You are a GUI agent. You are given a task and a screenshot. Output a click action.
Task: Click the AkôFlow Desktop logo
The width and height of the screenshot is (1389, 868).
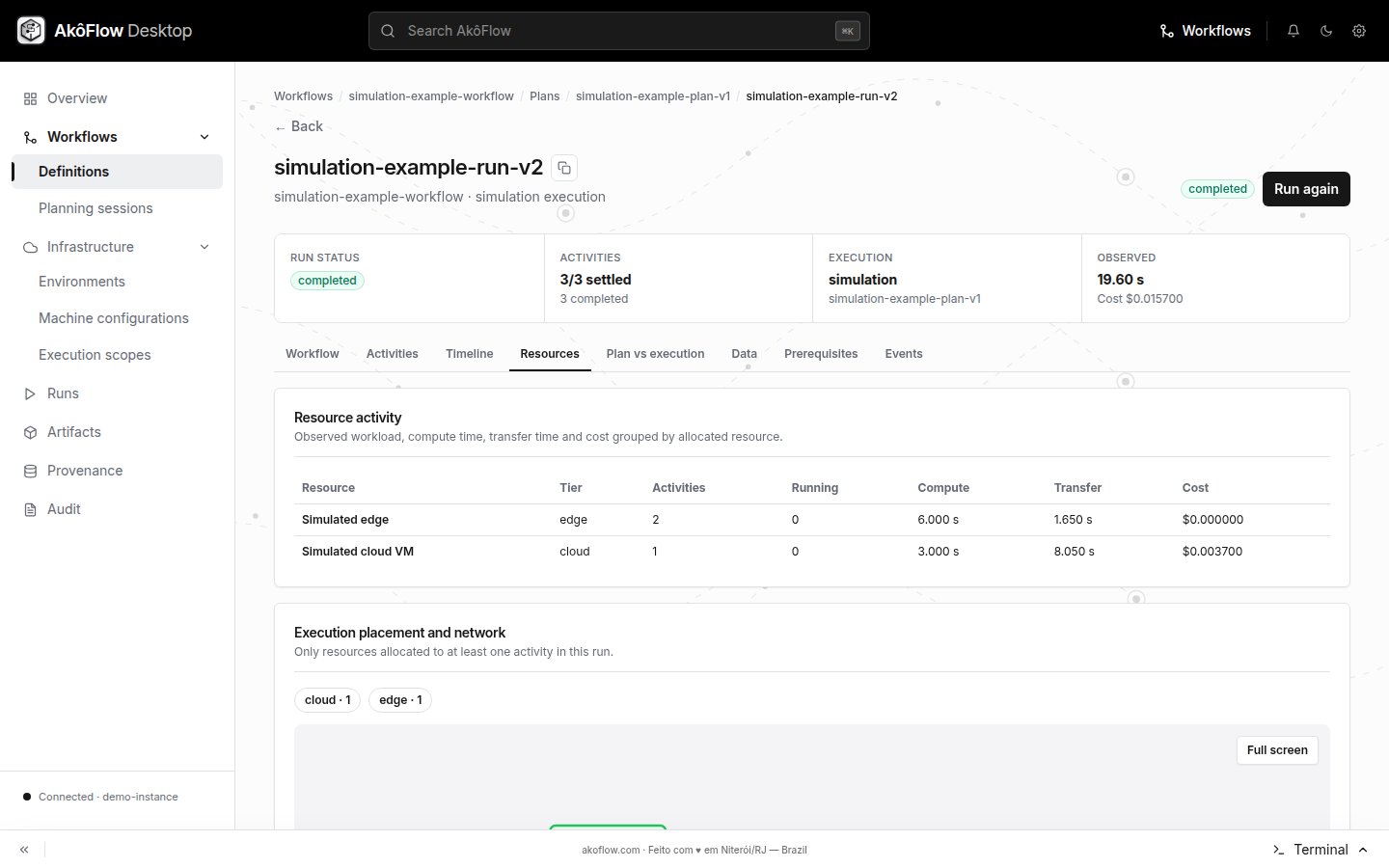click(104, 31)
